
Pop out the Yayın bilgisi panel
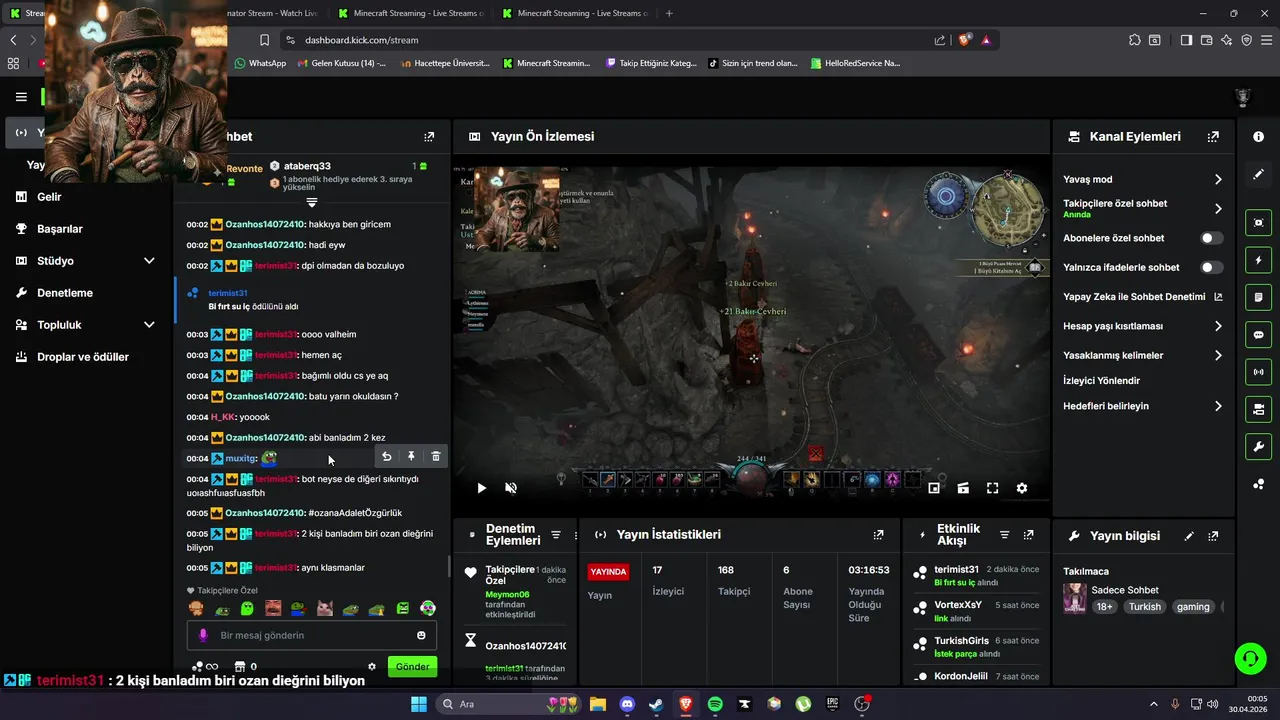click(x=1213, y=536)
